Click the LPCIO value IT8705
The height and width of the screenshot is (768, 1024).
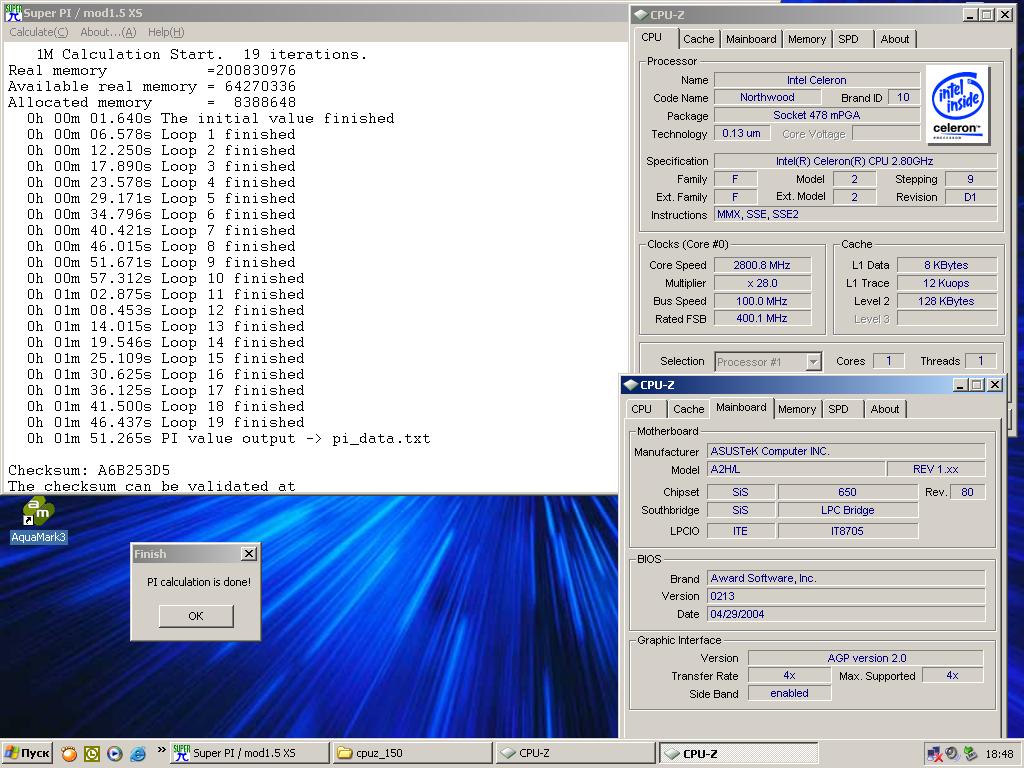click(848, 531)
